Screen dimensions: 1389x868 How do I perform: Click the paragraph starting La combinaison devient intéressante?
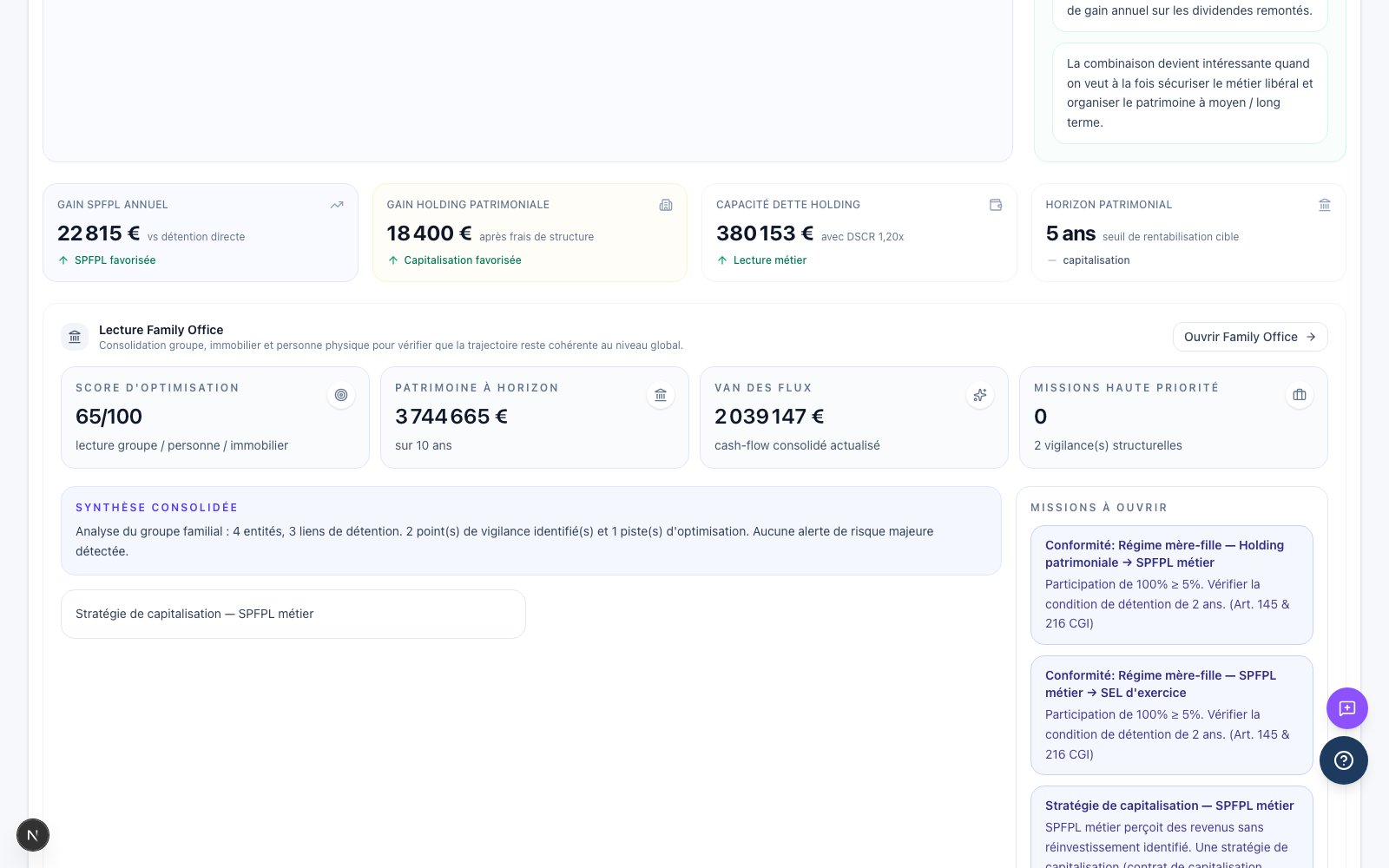[x=1190, y=93]
